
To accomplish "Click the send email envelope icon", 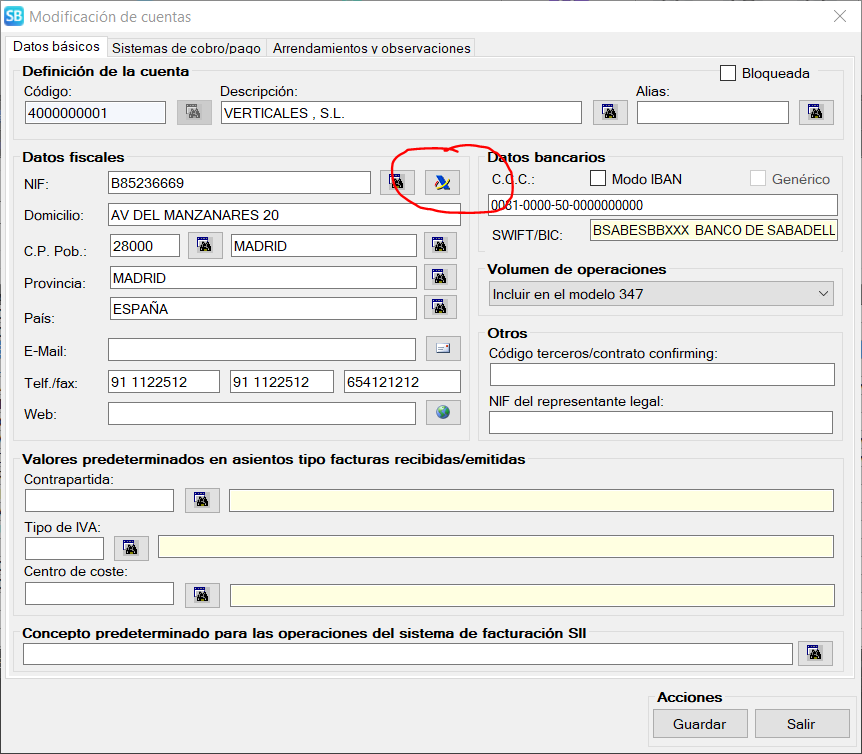I will coord(443,349).
